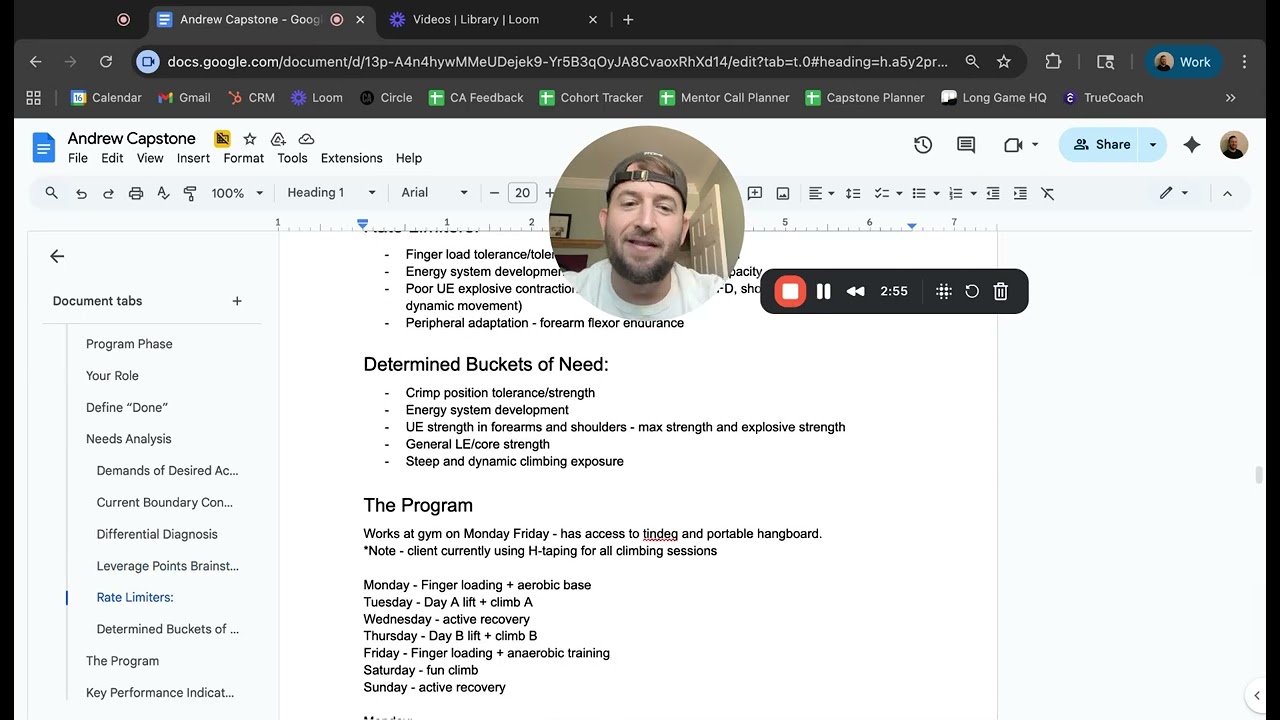Expand the Arial font dropdown
Image resolution: width=1280 pixels, height=720 pixels.
[x=434, y=193]
